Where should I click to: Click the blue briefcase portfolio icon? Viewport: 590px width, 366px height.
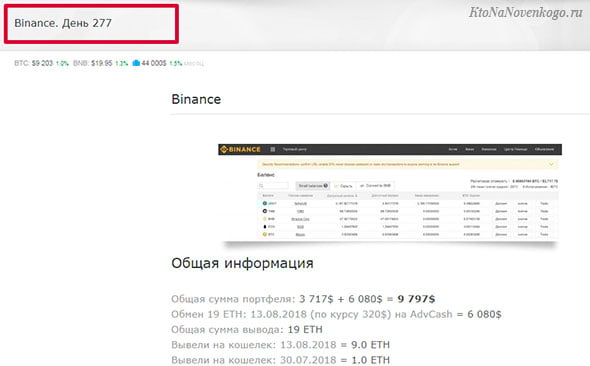136,63
